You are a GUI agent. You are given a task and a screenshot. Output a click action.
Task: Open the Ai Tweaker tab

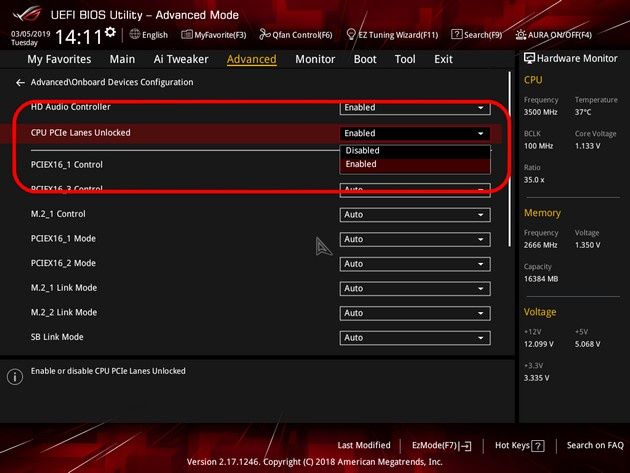point(181,59)
